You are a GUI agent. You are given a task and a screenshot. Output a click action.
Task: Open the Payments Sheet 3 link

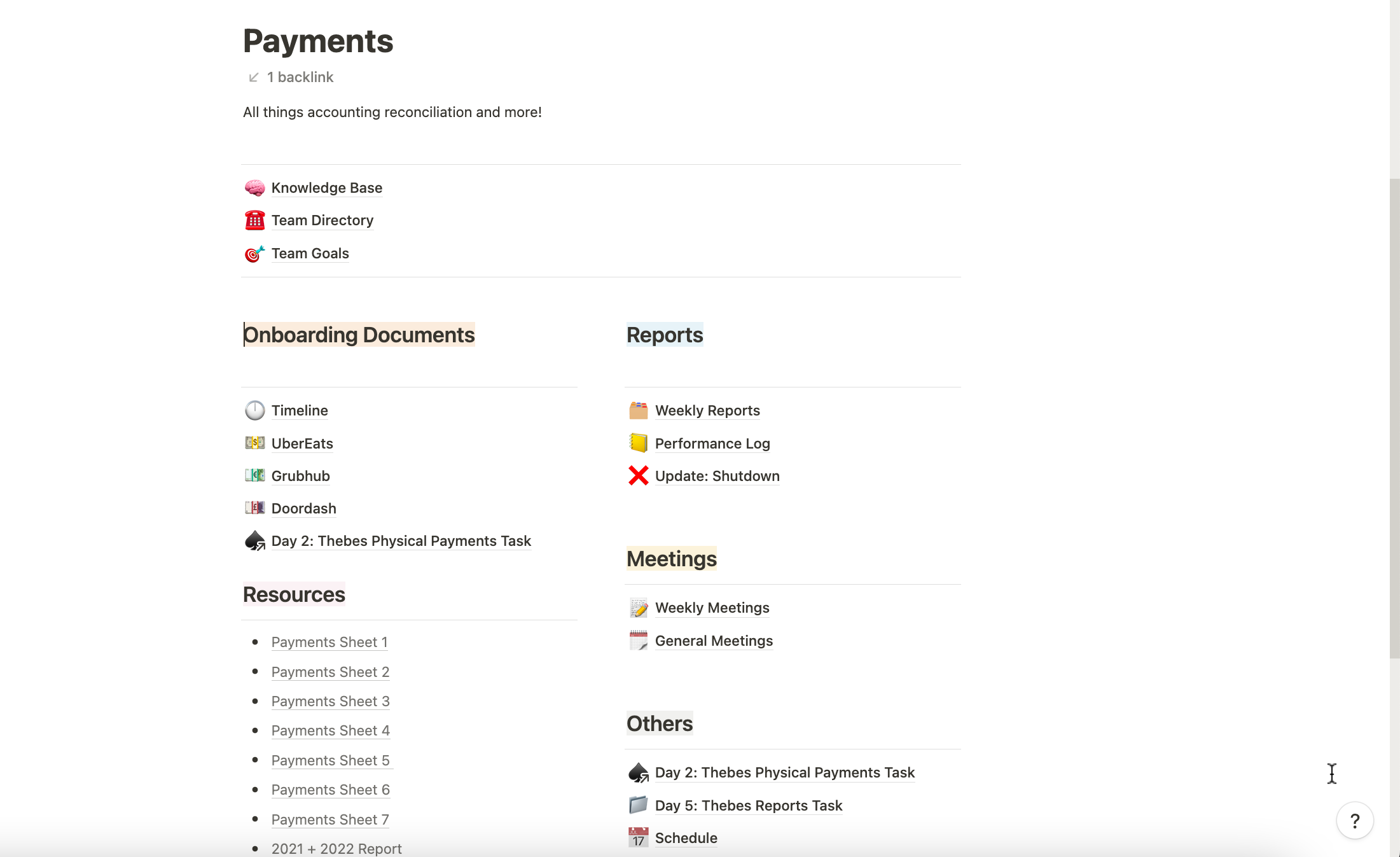coord(330,701)
